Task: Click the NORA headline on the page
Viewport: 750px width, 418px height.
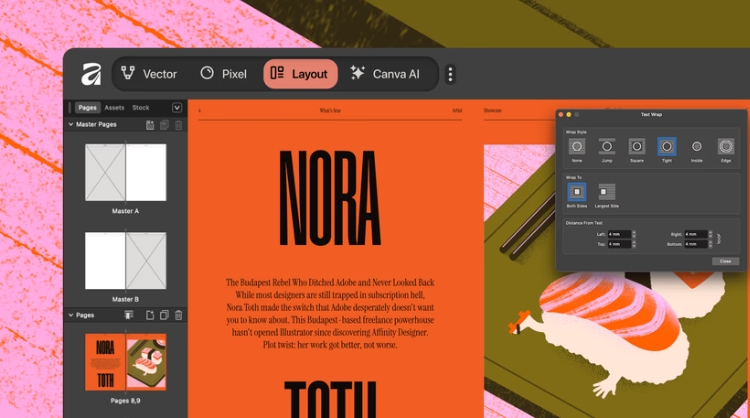Action: click(330, 198)
